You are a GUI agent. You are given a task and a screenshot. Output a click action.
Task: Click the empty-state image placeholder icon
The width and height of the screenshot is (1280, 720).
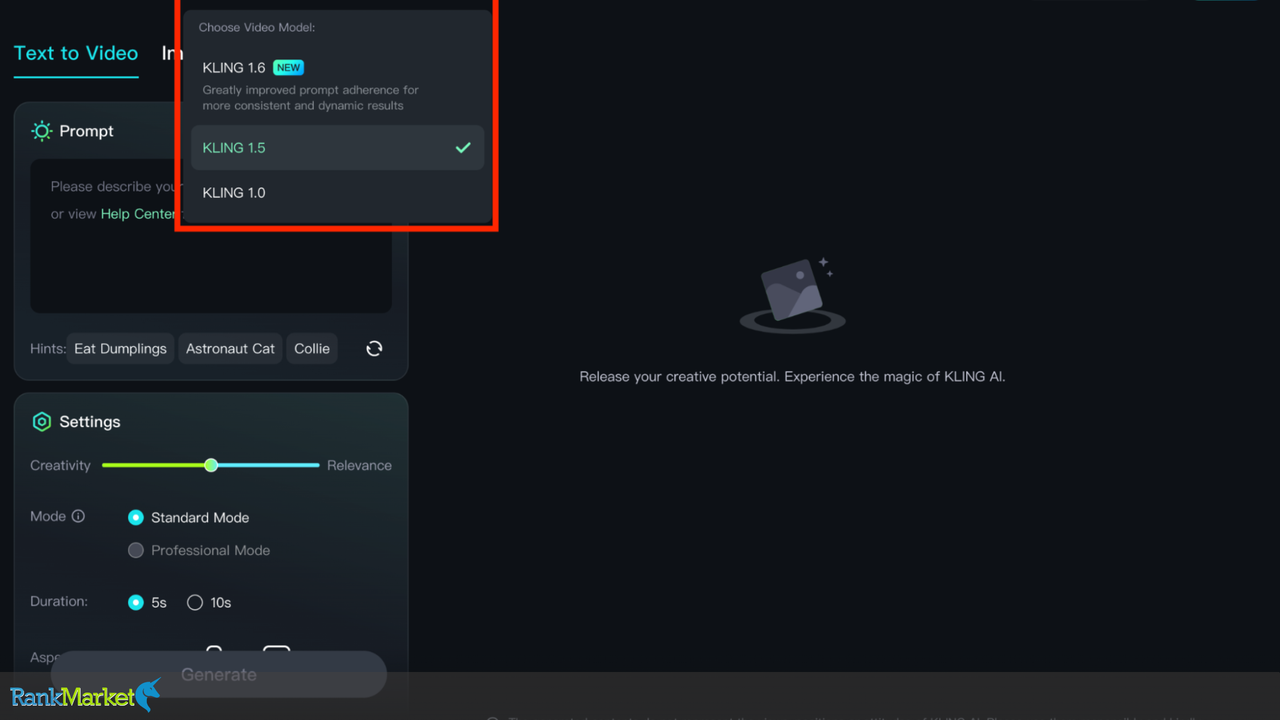click(793, 295)
